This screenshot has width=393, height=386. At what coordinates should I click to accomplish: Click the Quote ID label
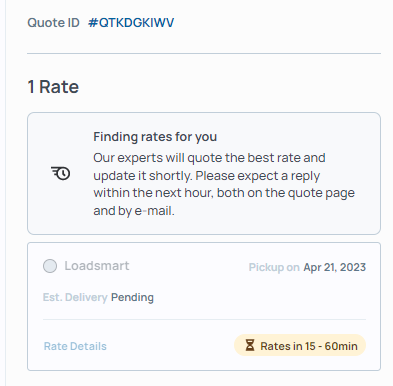pyautogui.click(x=53, y=23)
